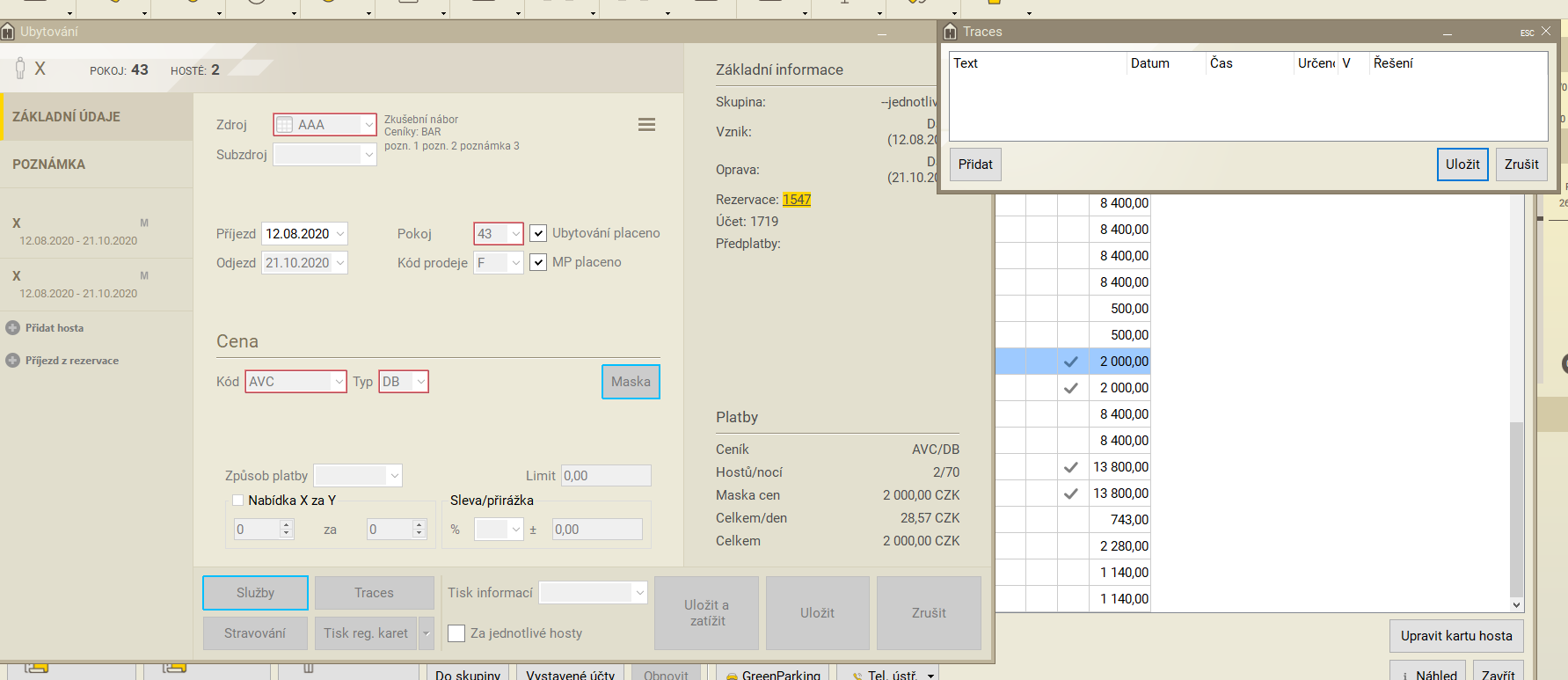1568x680 pixels.
Task: Click the Traces window title icon
Action: (950, 32)
